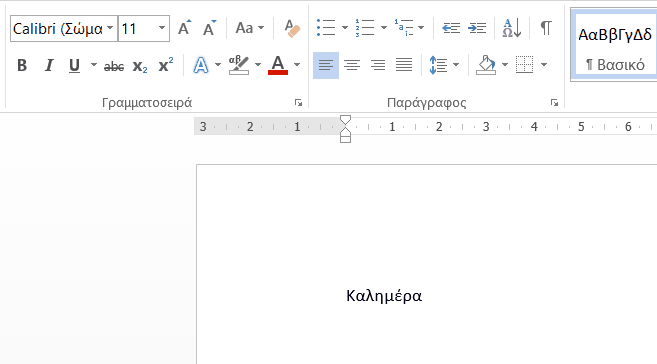Toggle underline formatting
657x364 pixels.
pyautogui.click(x=74, y=65)
